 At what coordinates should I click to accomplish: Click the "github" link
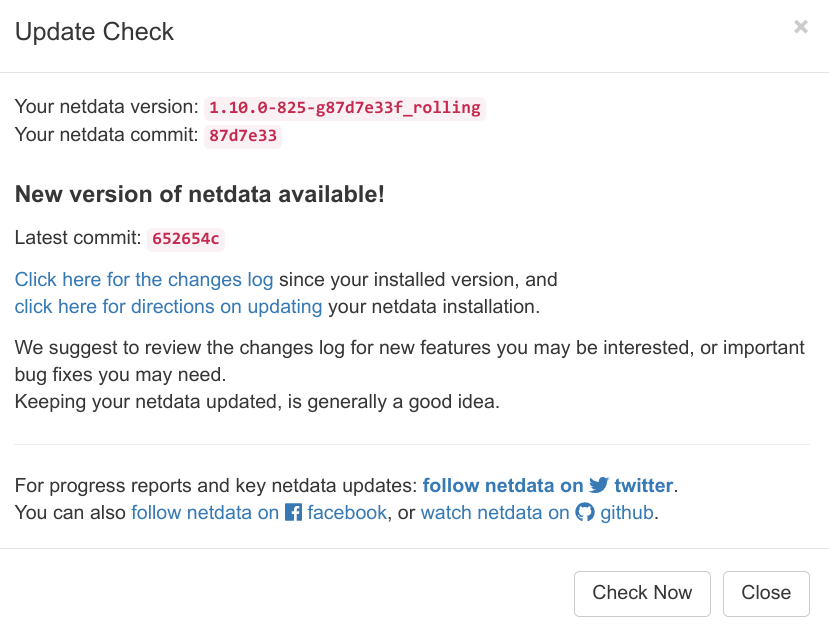click(628, 512)
